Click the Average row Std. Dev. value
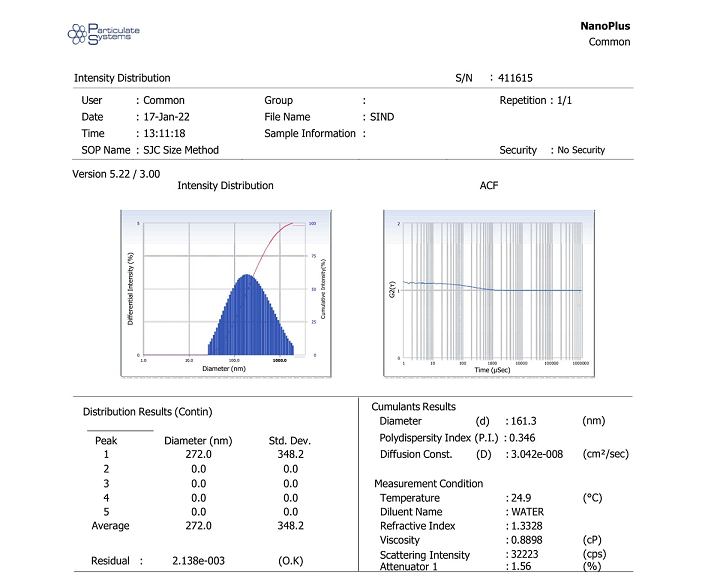Screen dimensions: 714x576 click(x=290, y=525)
